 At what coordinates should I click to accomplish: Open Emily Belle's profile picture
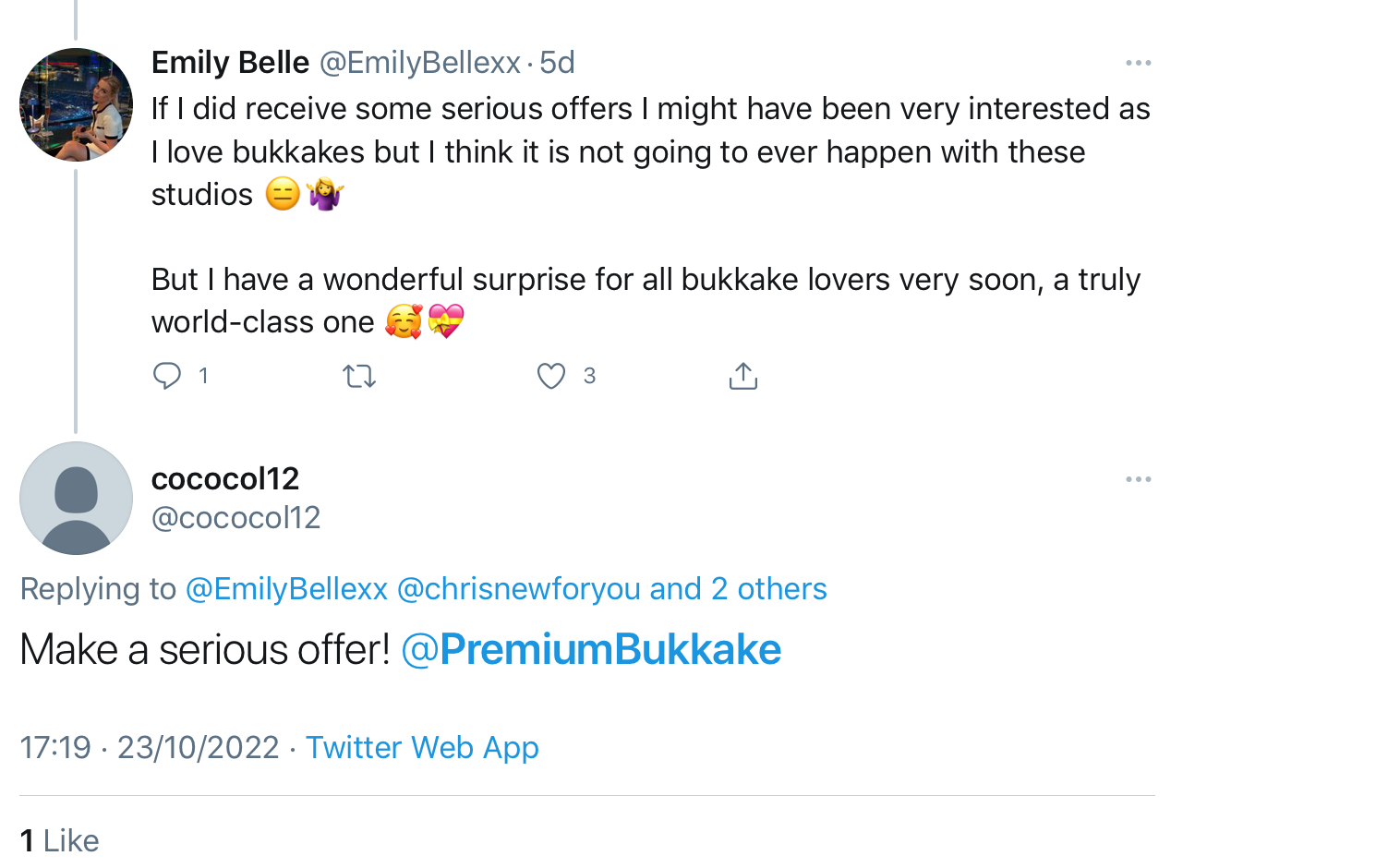pos(76,104)
